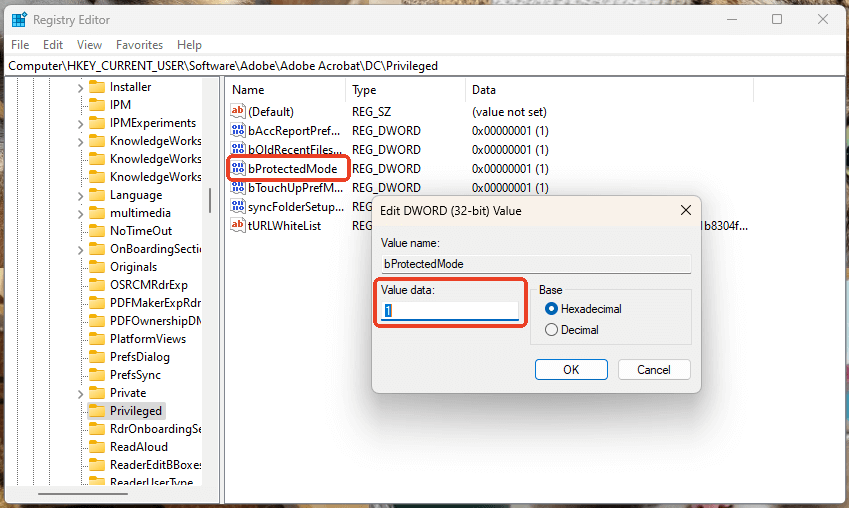Click the (Default) row's REG_SZ type cell
The height and width of the screenshot is (508, 849).
pyautogui.click(x=370, y=112)
